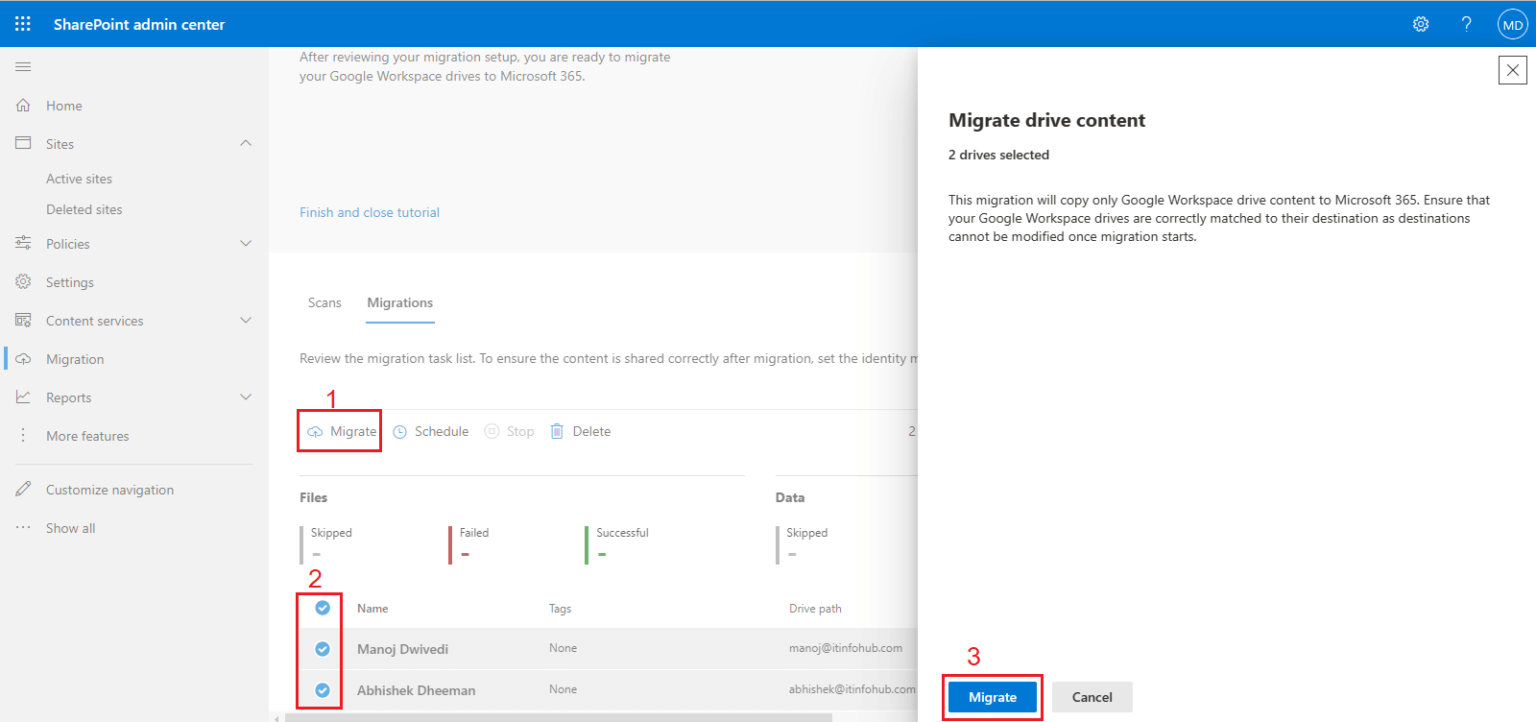Collapse the Sites section in the sidebar

(245, 143)
